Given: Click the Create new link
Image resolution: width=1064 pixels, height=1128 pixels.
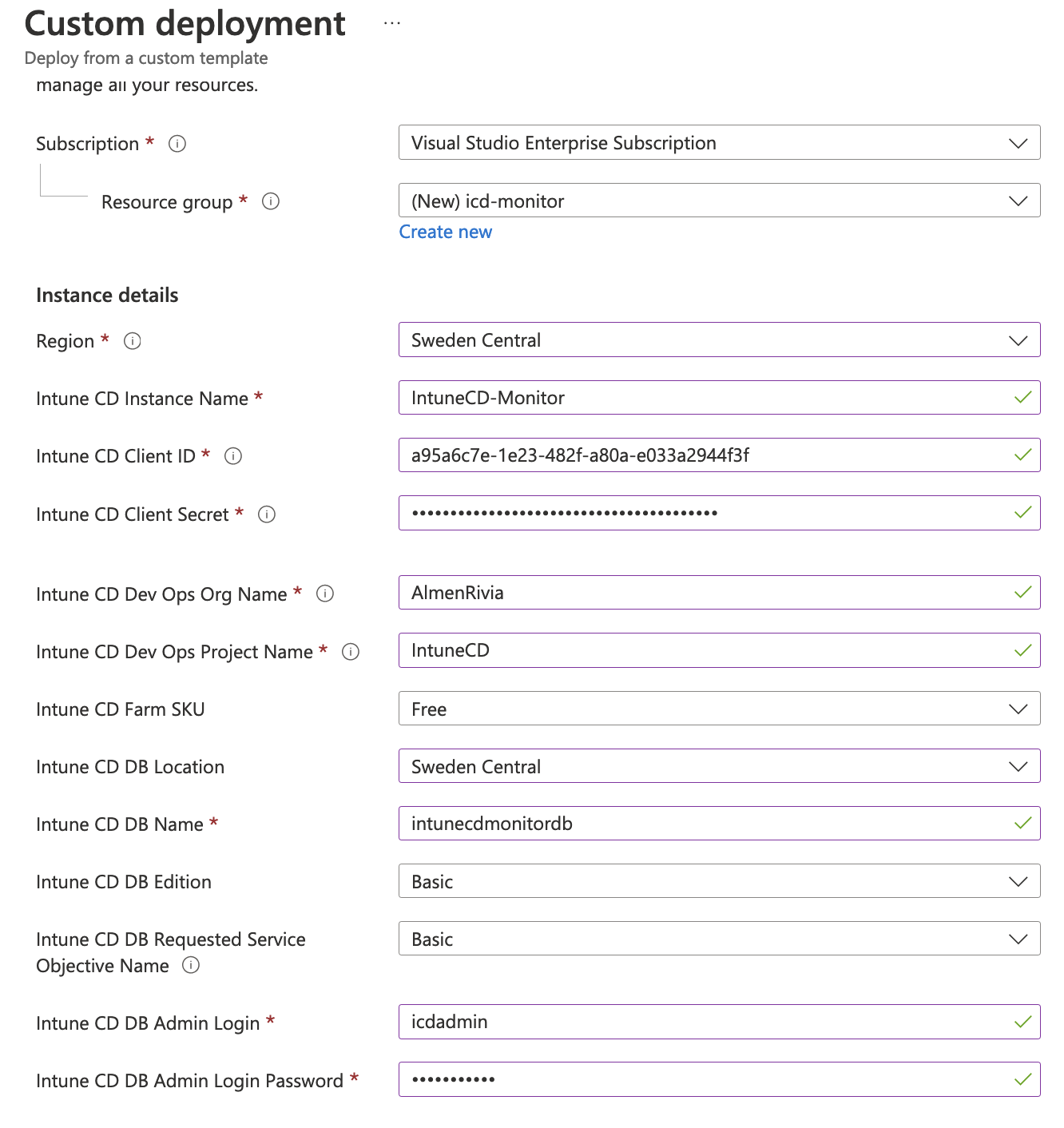Looking at the screenshot, I should tap(445, 232).
